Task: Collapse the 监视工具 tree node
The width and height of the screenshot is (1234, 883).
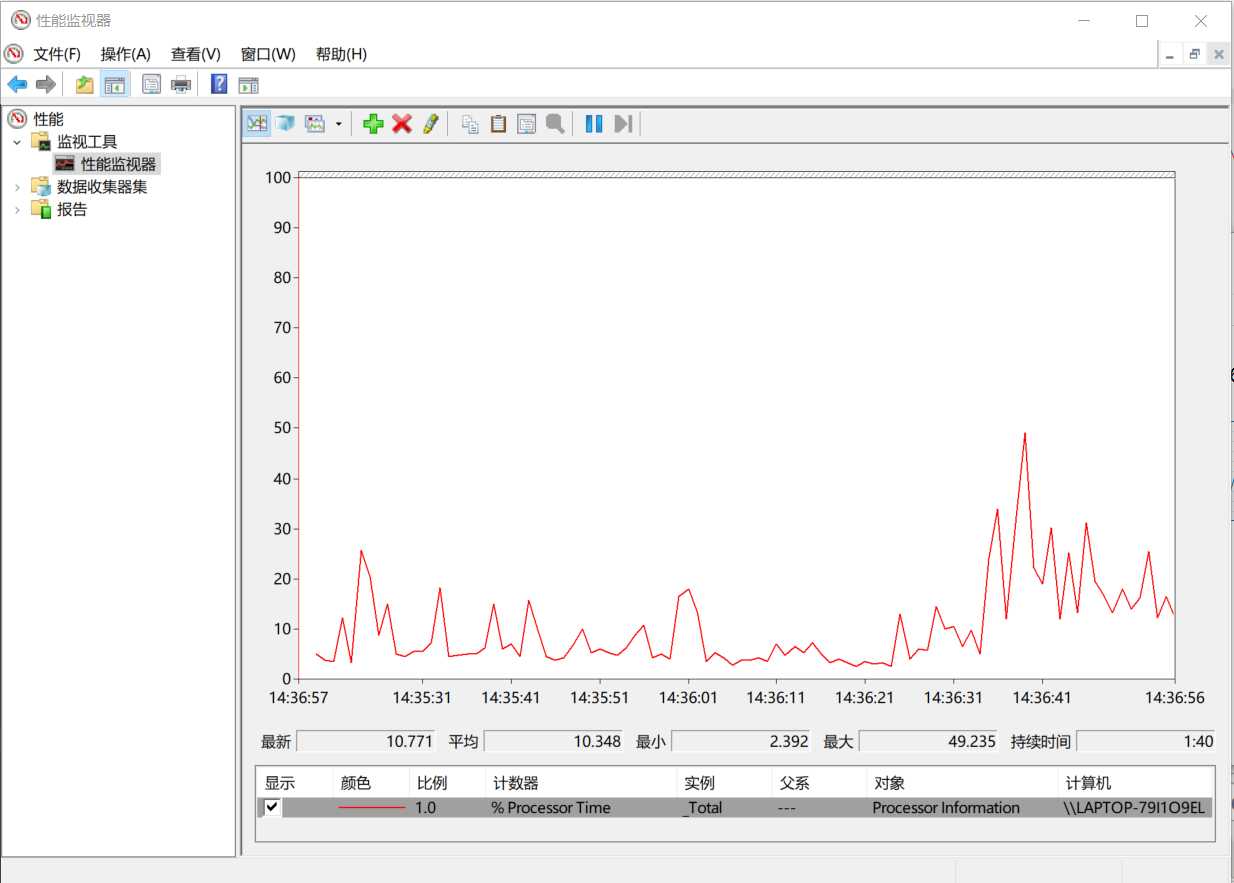Action: click(17, 142)
